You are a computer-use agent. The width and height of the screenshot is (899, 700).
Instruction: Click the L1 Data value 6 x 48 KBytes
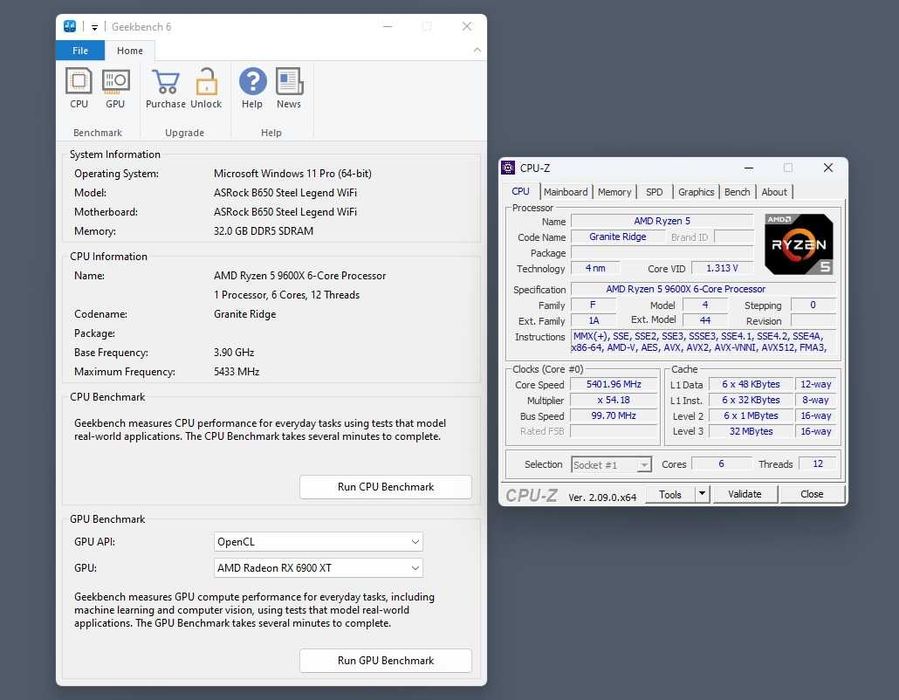coord(751,384)
